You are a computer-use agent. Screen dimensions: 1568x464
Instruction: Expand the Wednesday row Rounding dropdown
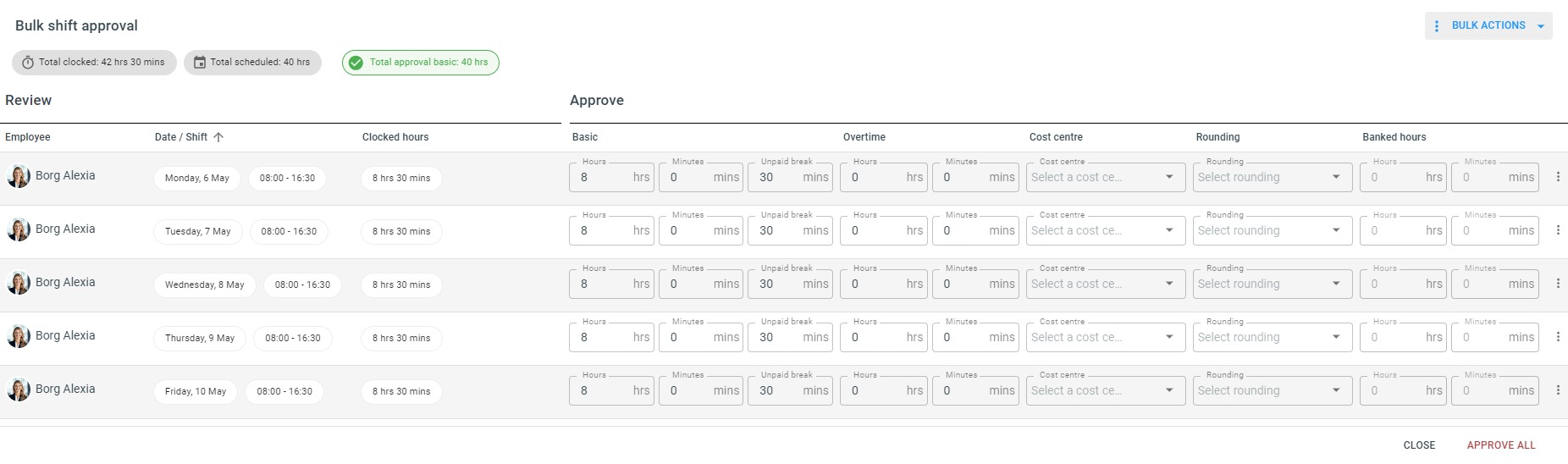1269,284
